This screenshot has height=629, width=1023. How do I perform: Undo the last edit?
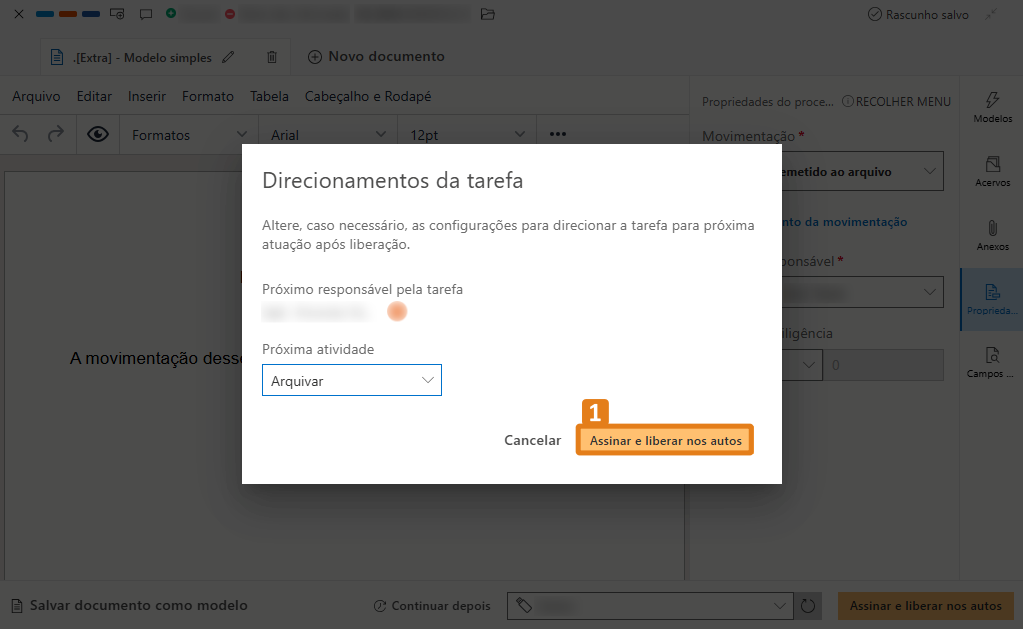20,132
